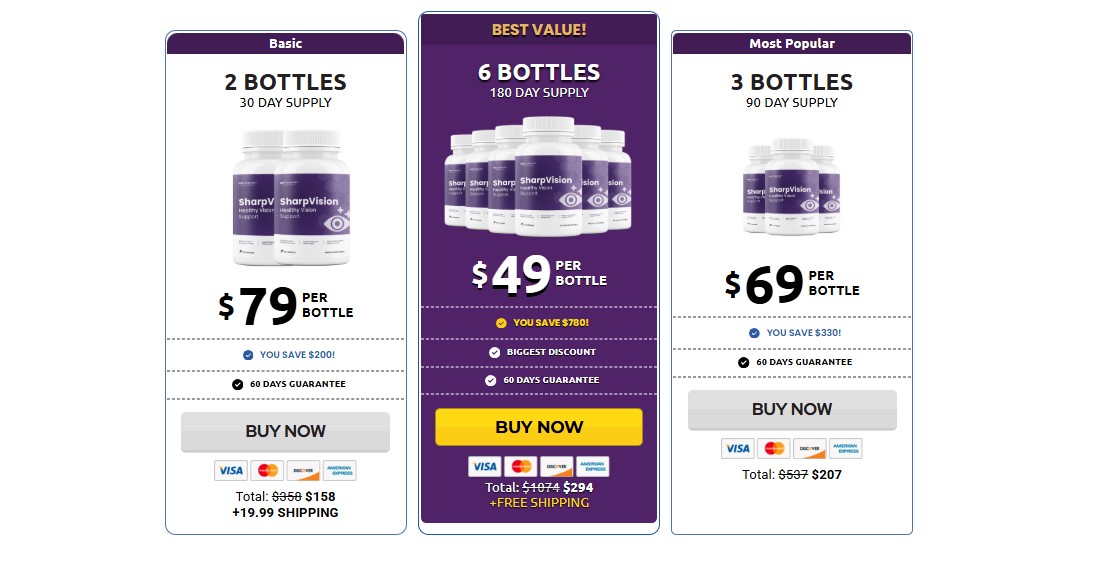Click Mastercard icon under Basic package

[266, 470]
